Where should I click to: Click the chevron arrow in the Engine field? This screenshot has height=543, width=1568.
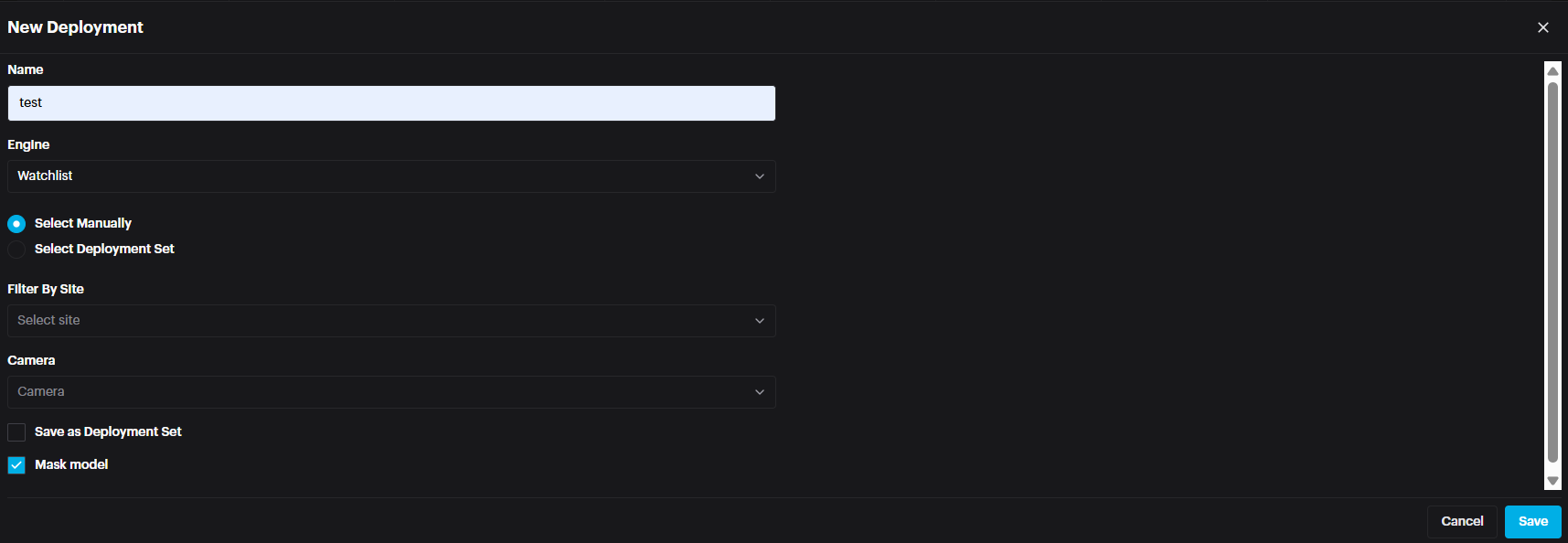point(759,176)
